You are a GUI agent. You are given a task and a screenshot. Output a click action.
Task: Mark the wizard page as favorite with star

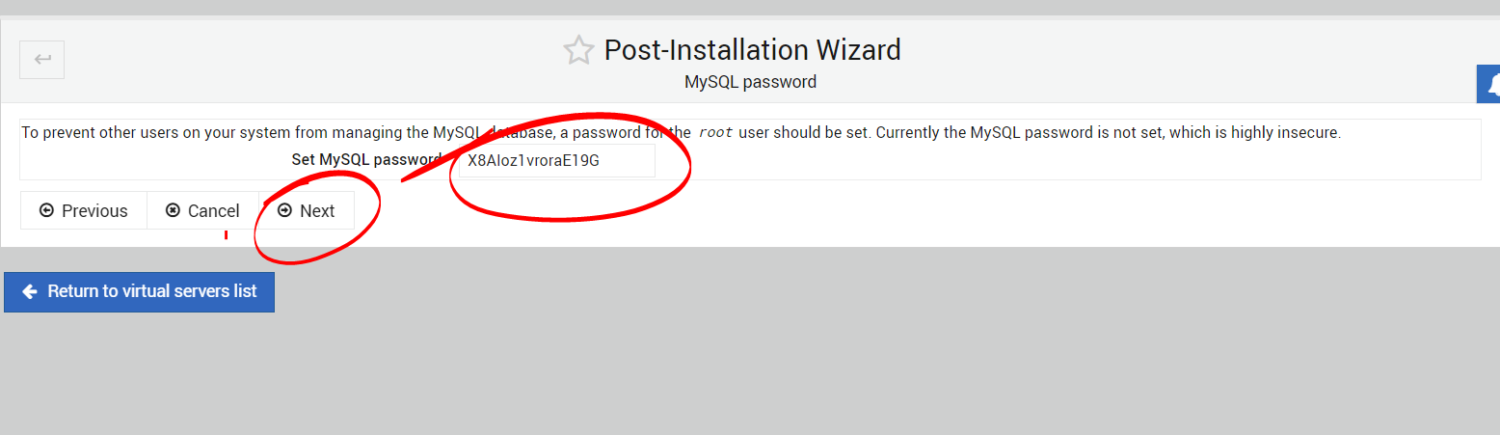579,51
